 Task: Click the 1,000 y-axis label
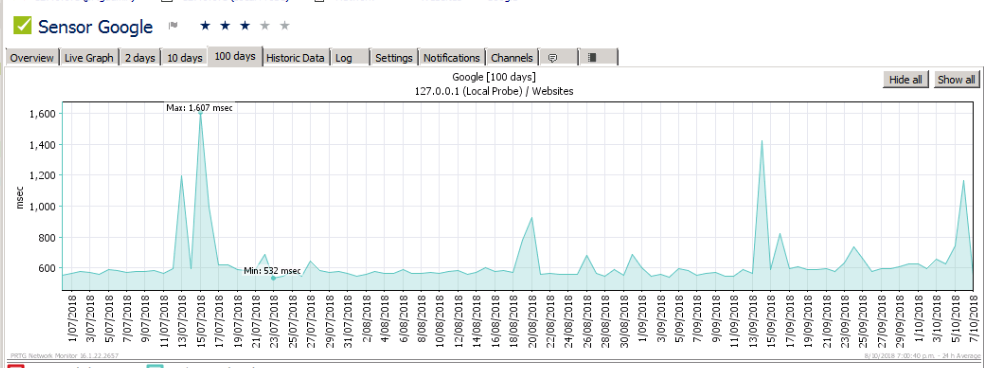click(43, 206)
